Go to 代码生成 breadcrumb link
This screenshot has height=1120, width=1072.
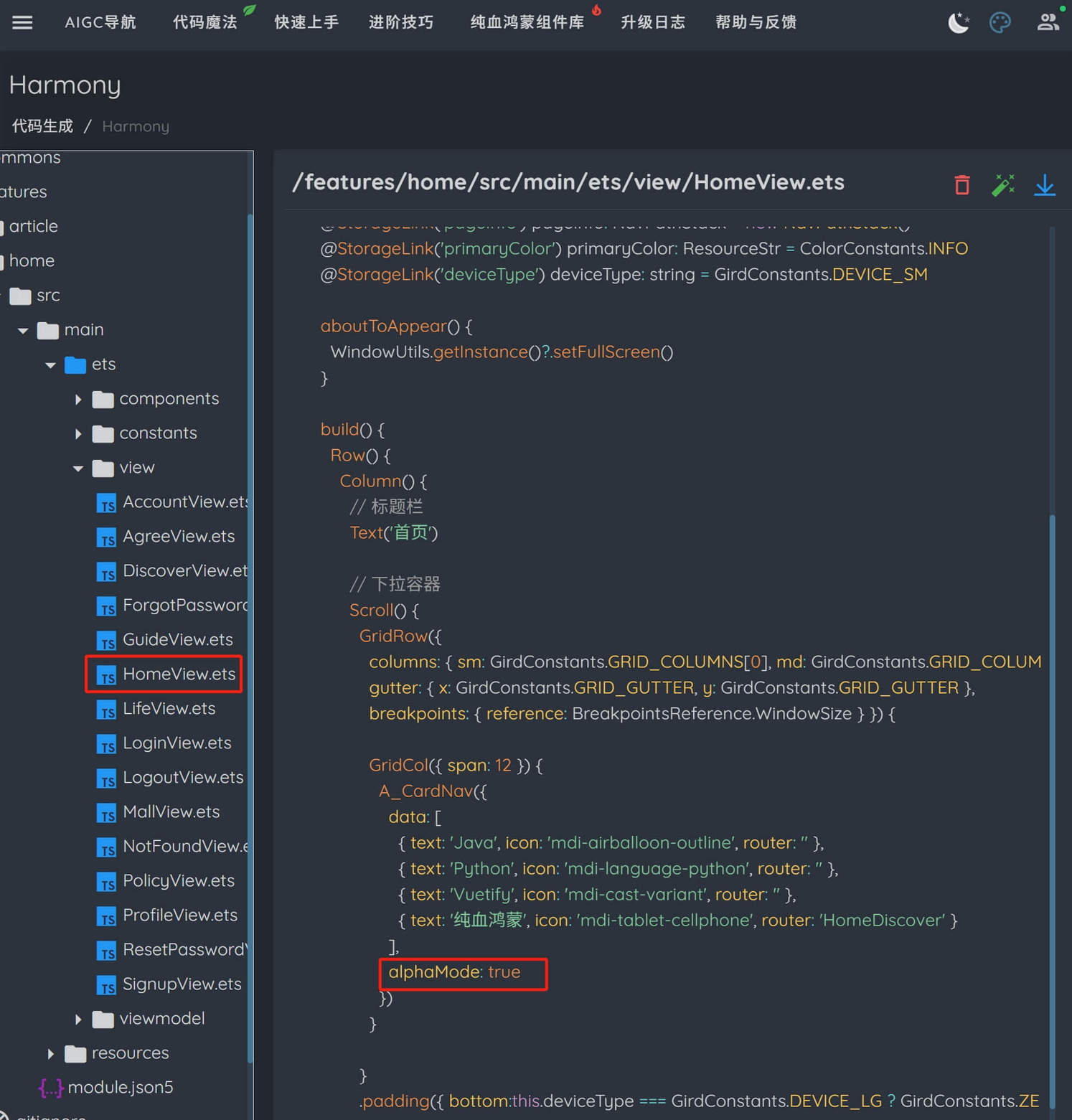42,126
